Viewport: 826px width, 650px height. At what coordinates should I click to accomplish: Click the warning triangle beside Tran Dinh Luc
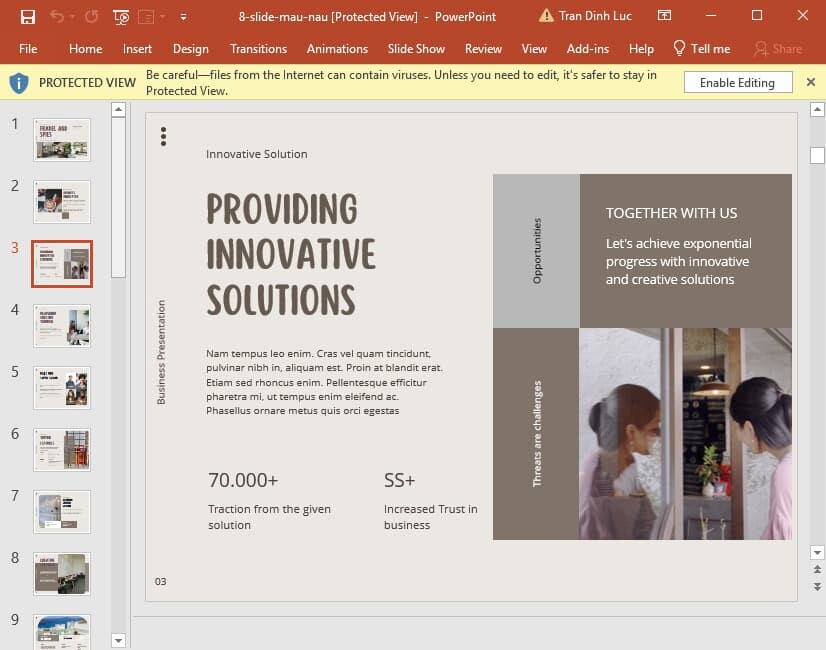pyautogui.click(x=545, y=16)
